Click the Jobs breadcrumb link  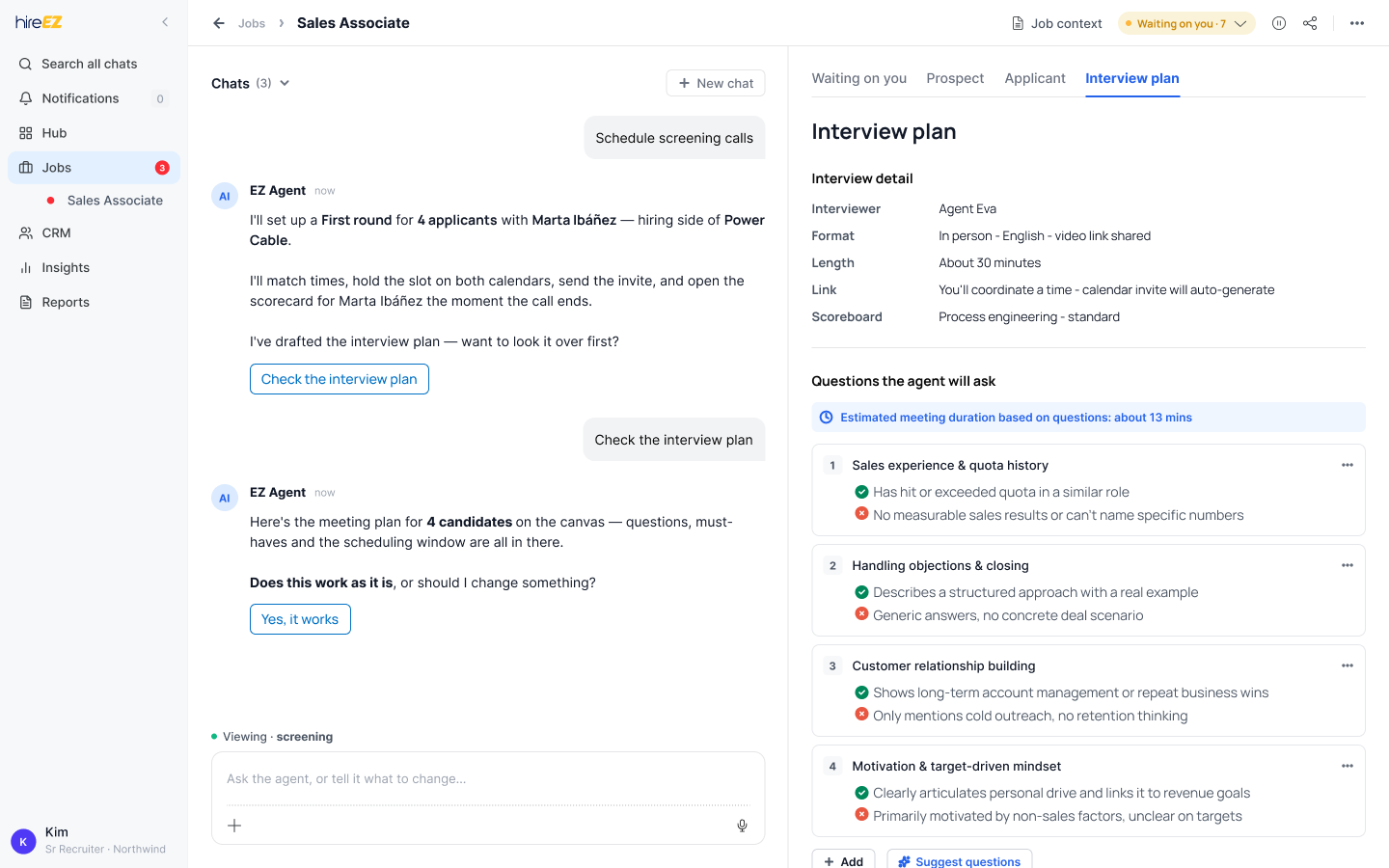[x=252, y=23]
